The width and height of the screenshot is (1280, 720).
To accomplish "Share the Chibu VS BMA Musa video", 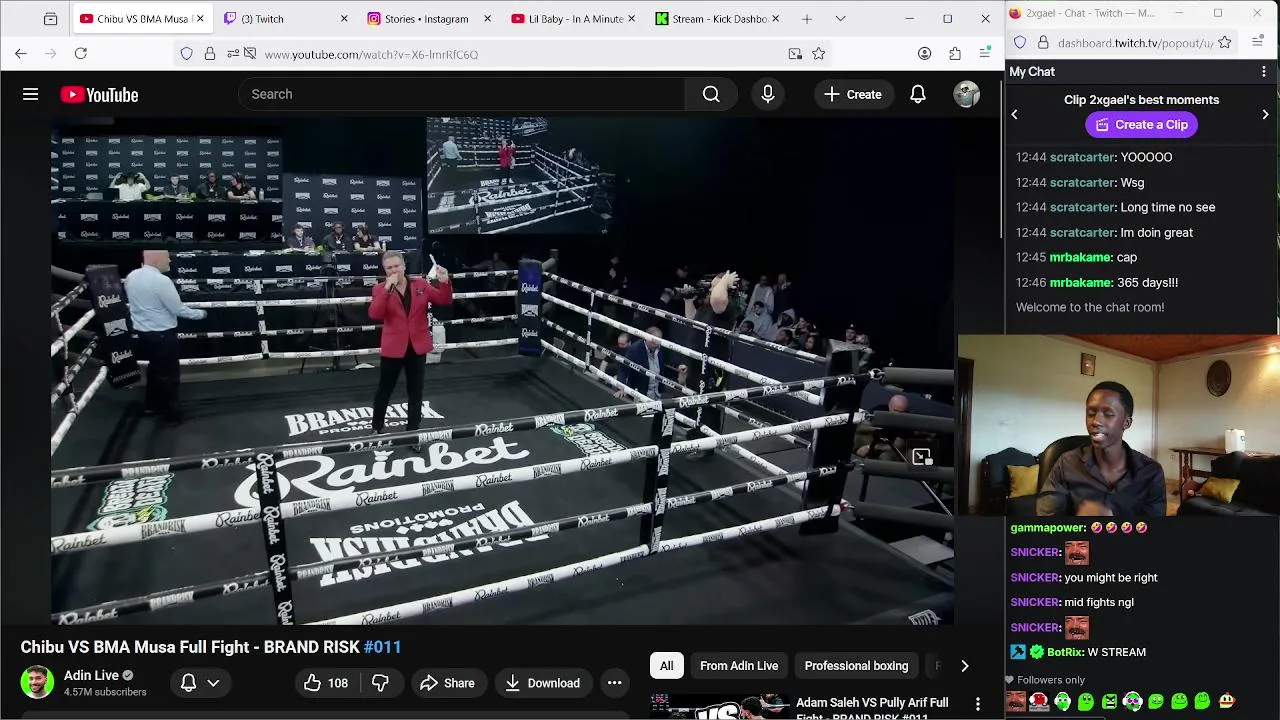I will click(447, 683).
